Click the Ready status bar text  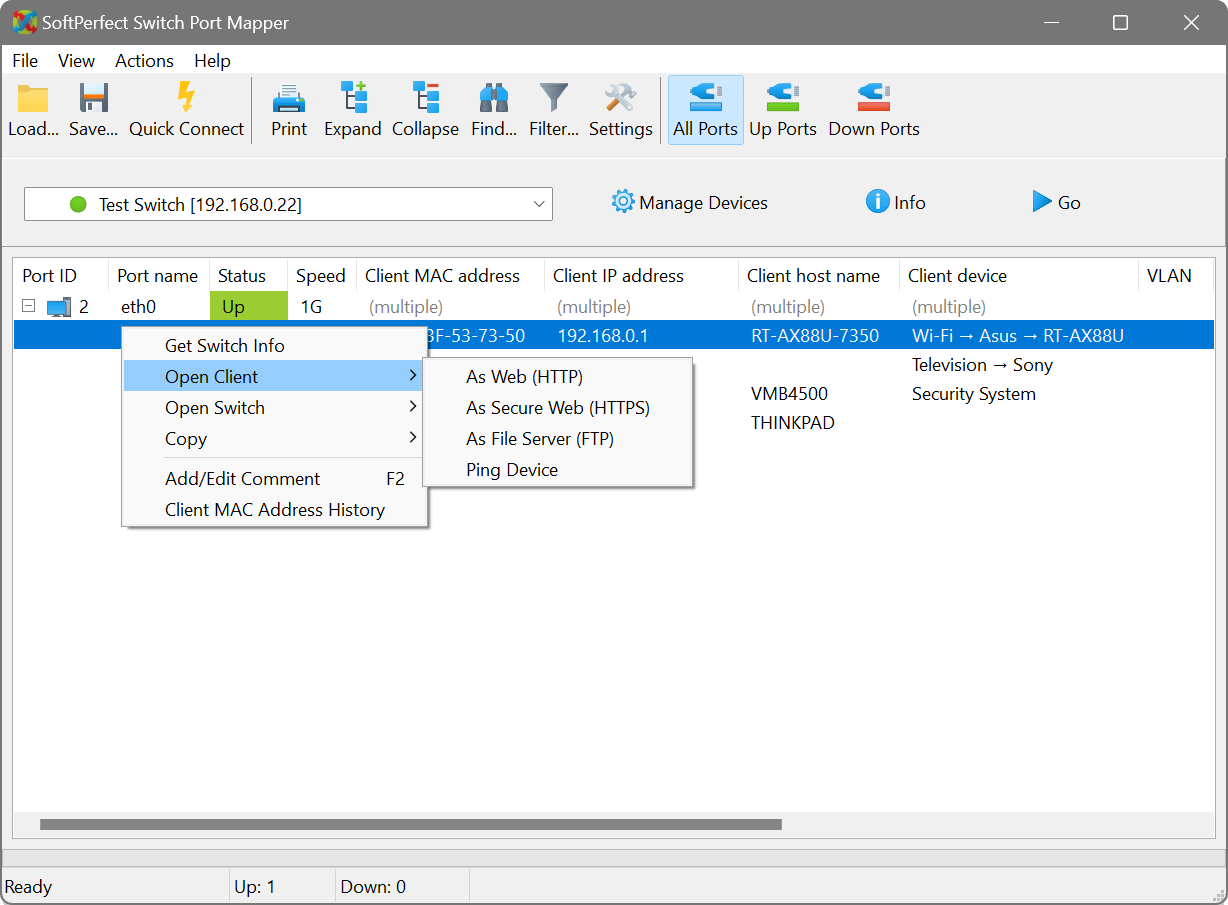tap(28, 886)
